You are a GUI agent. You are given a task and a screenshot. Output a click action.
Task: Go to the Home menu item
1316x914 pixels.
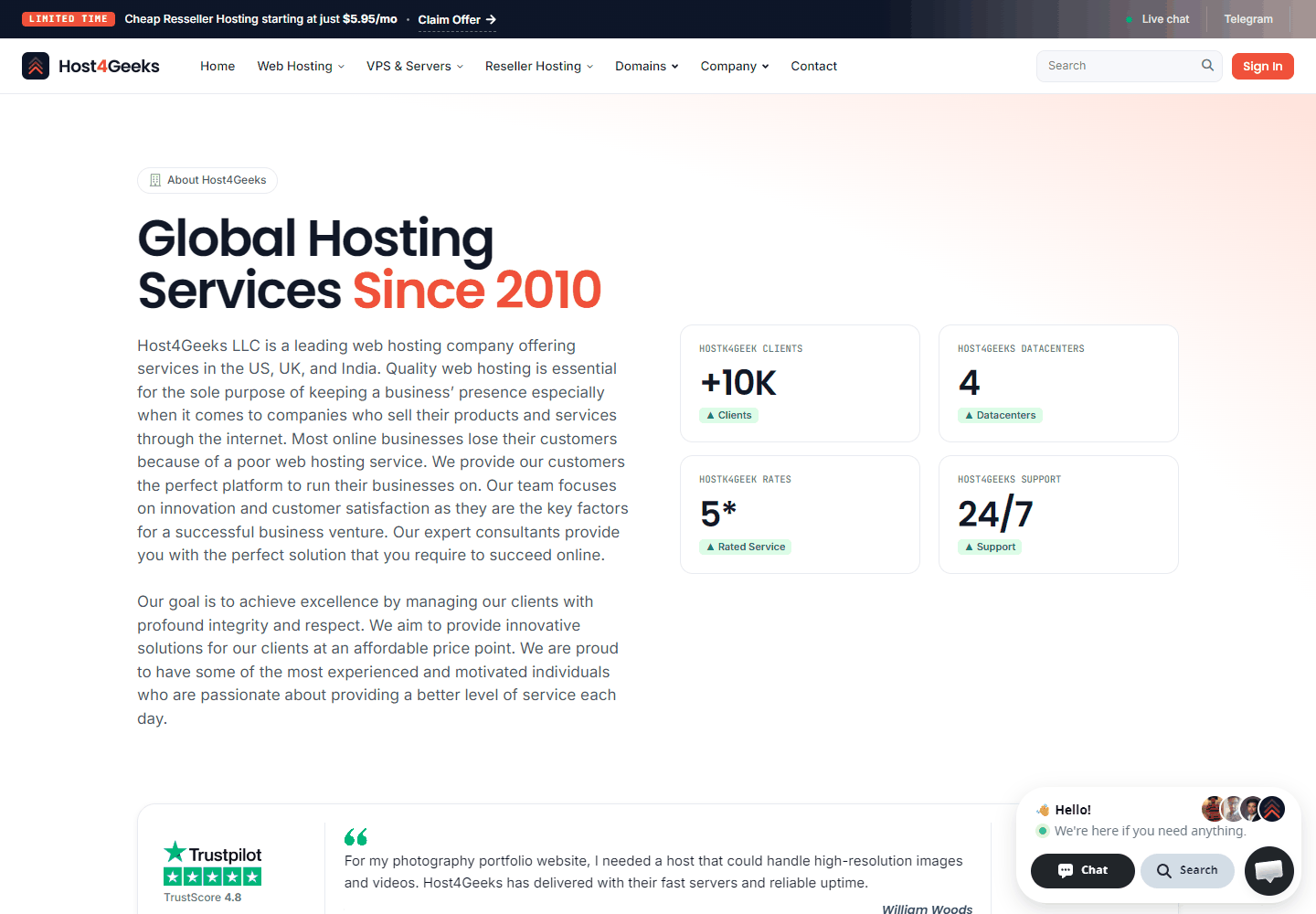(218, 66)
